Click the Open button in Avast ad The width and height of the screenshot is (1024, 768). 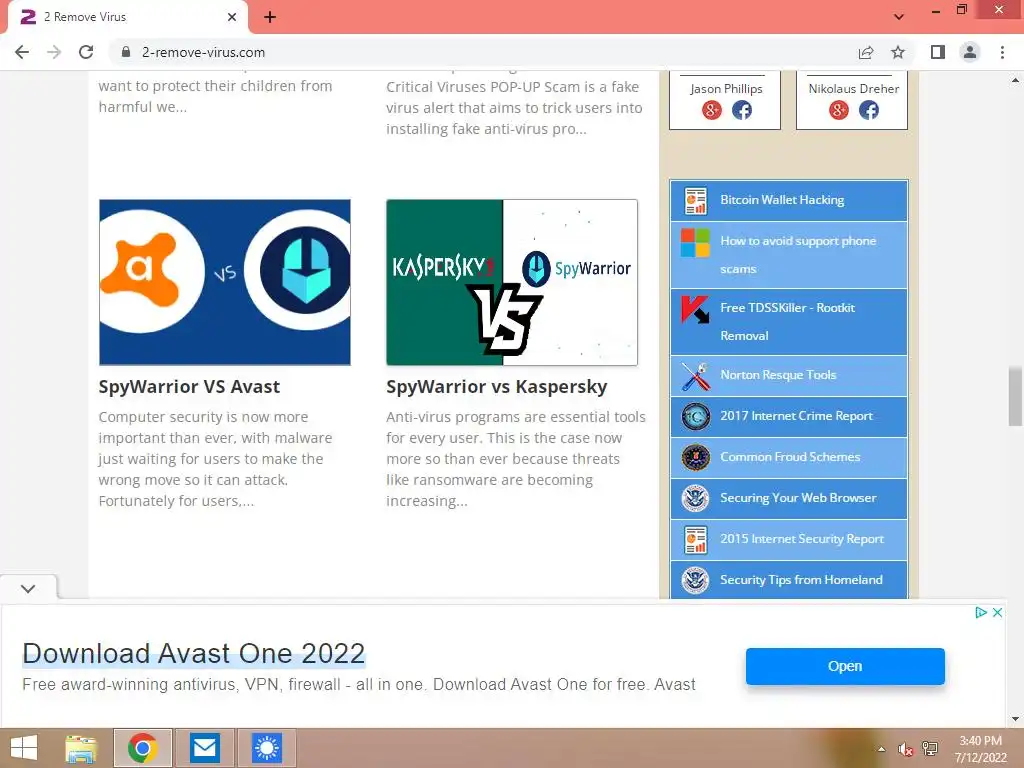click(x=845, y=666)
